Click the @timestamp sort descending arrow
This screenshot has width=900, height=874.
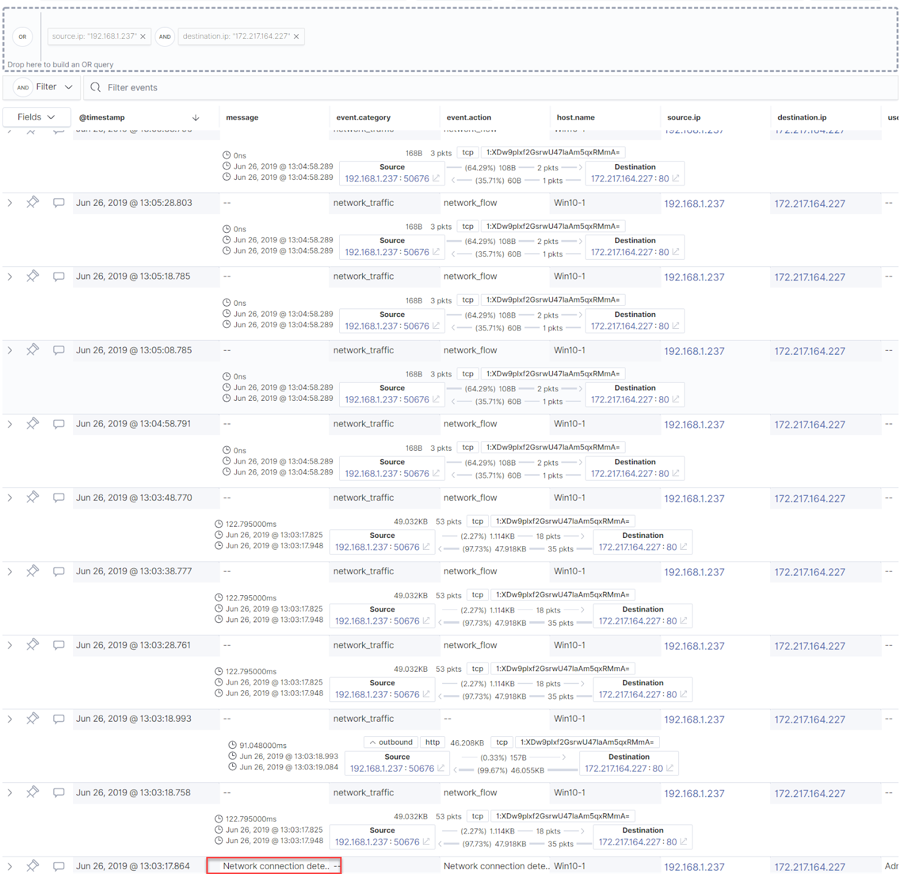click(x=196, y=118)
